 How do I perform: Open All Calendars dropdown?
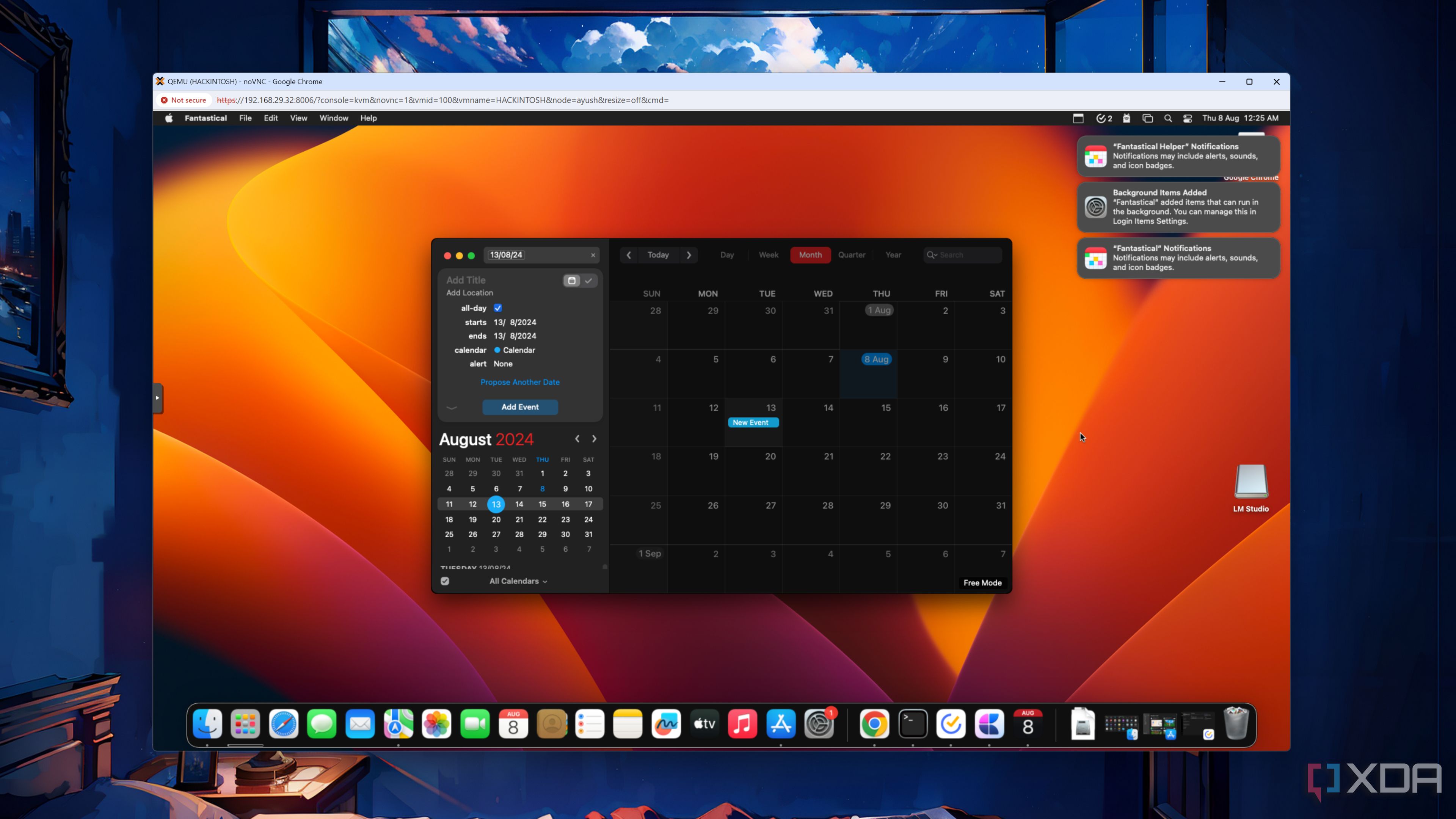pos(518,581)
